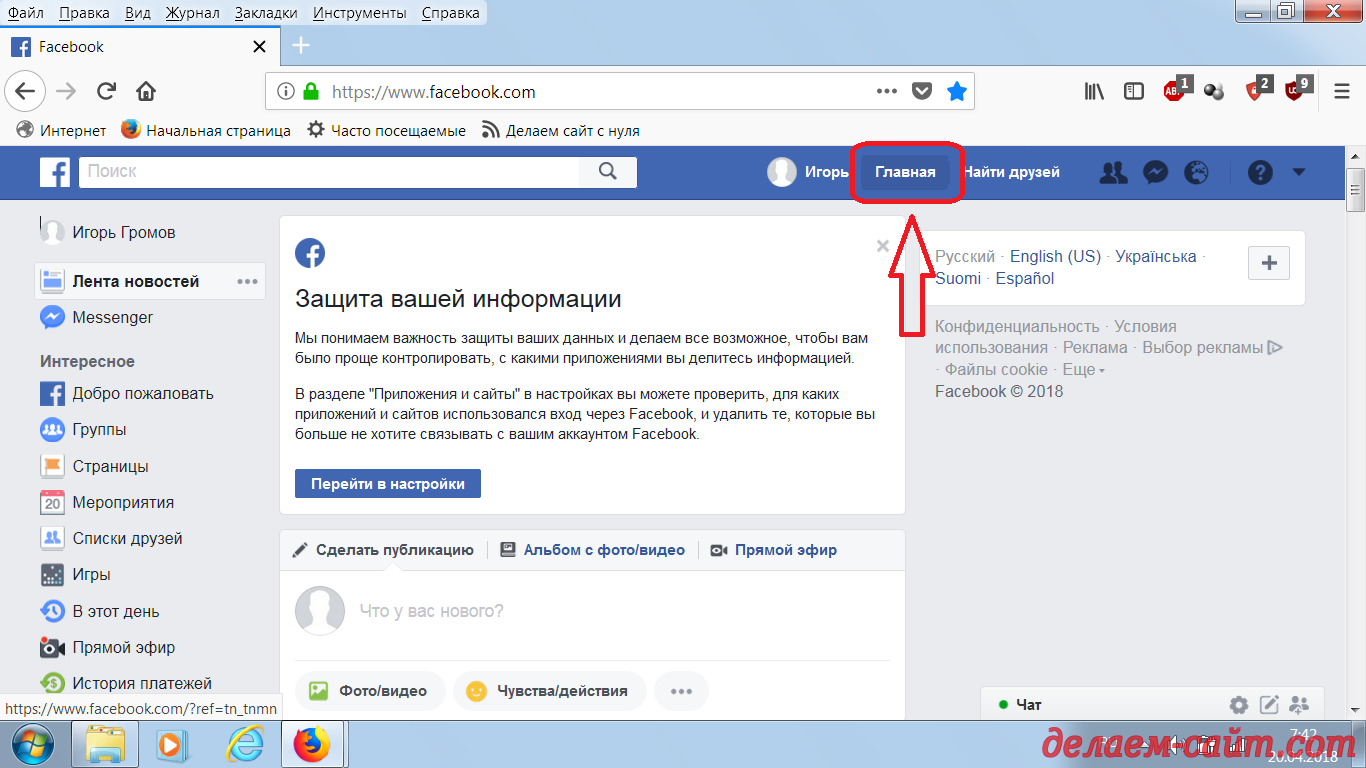This screenshot has height=768, width=1366.
Task: Open the Adblock Plus extension icon
Action: 1176,90
